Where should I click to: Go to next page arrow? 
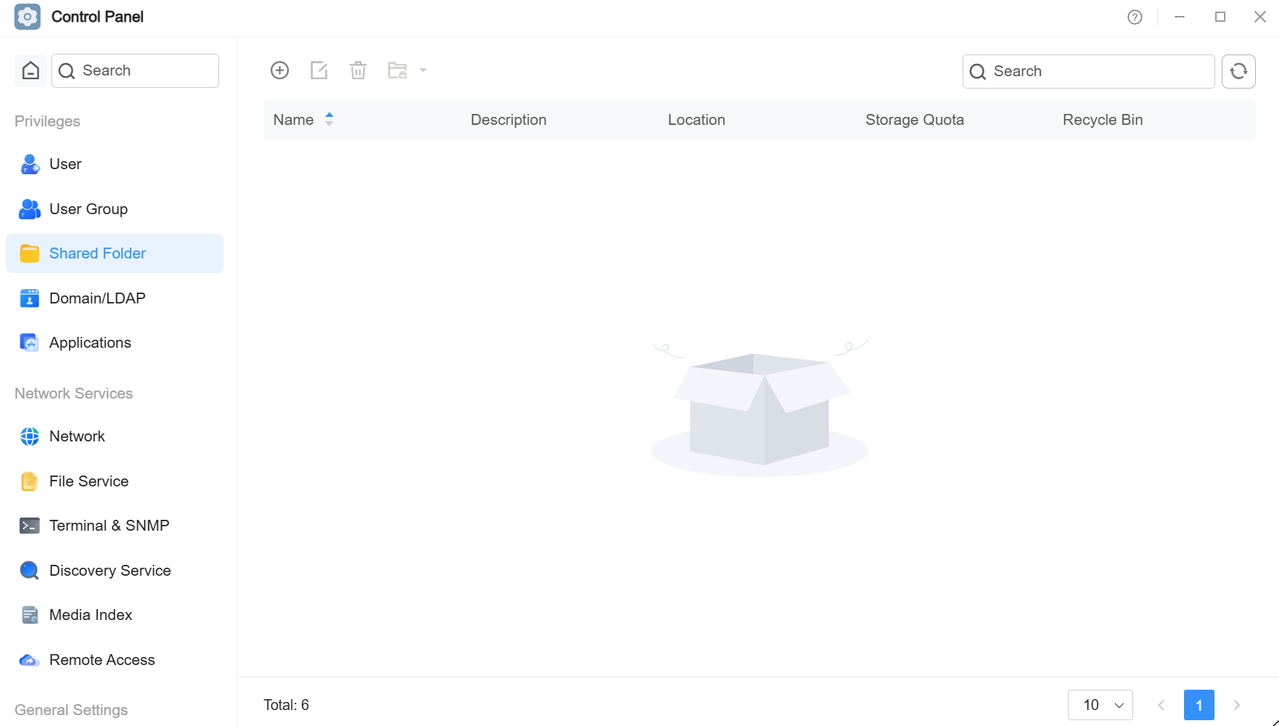click(1237, 705)
